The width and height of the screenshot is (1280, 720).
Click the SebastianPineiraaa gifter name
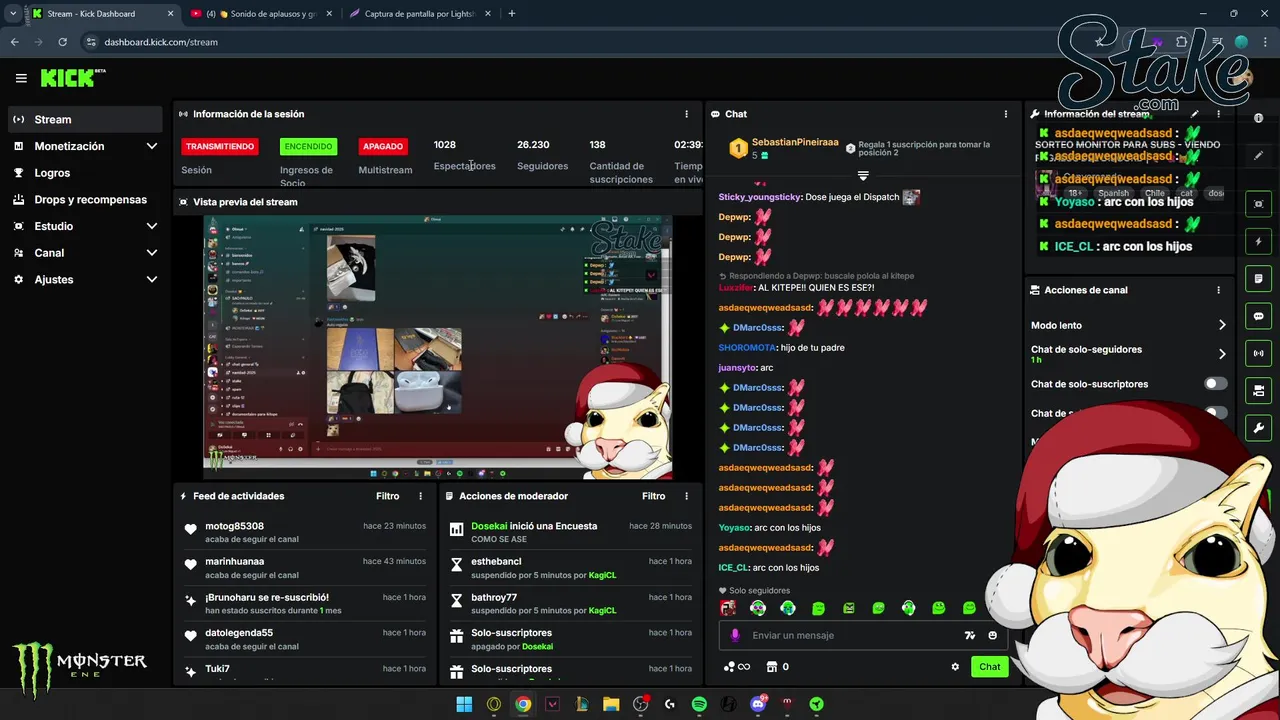tap(795, 143)
